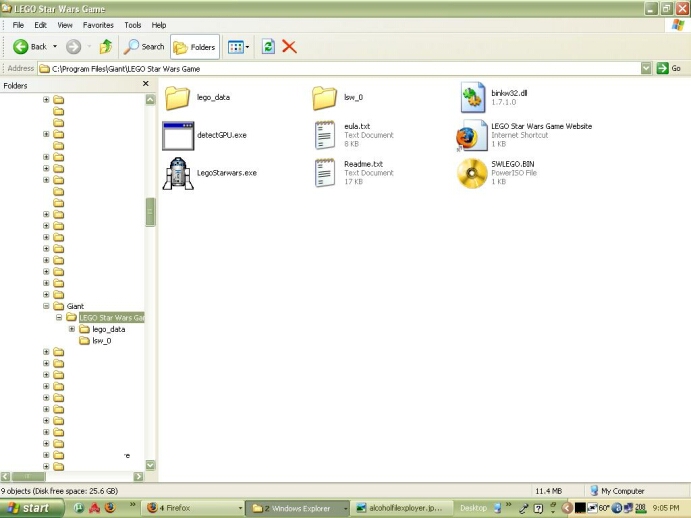Open the LegoStarwars.exe R2-D2 icon
The image size is (691, 518).
177,173
